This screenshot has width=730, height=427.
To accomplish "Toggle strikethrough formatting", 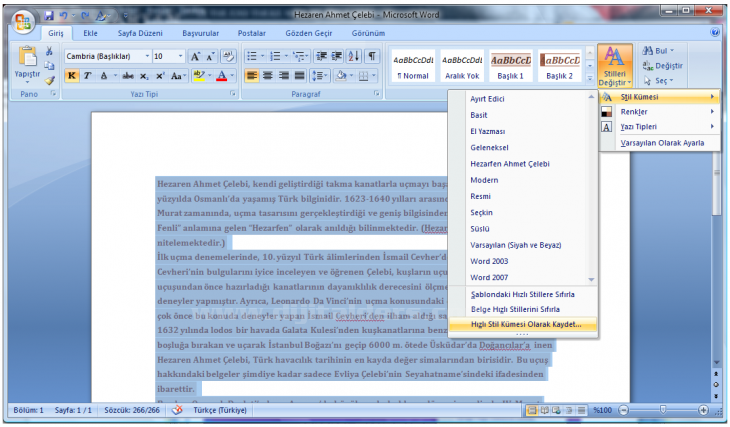I will [x=128, y=75].
